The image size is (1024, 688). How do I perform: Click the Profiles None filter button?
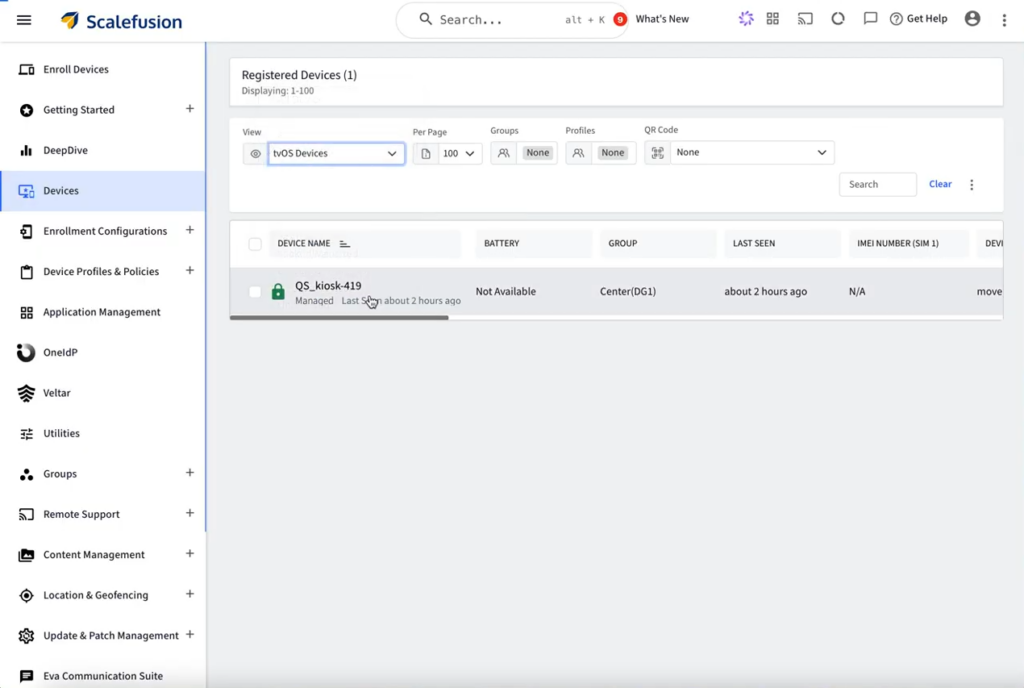coord(613,153)
